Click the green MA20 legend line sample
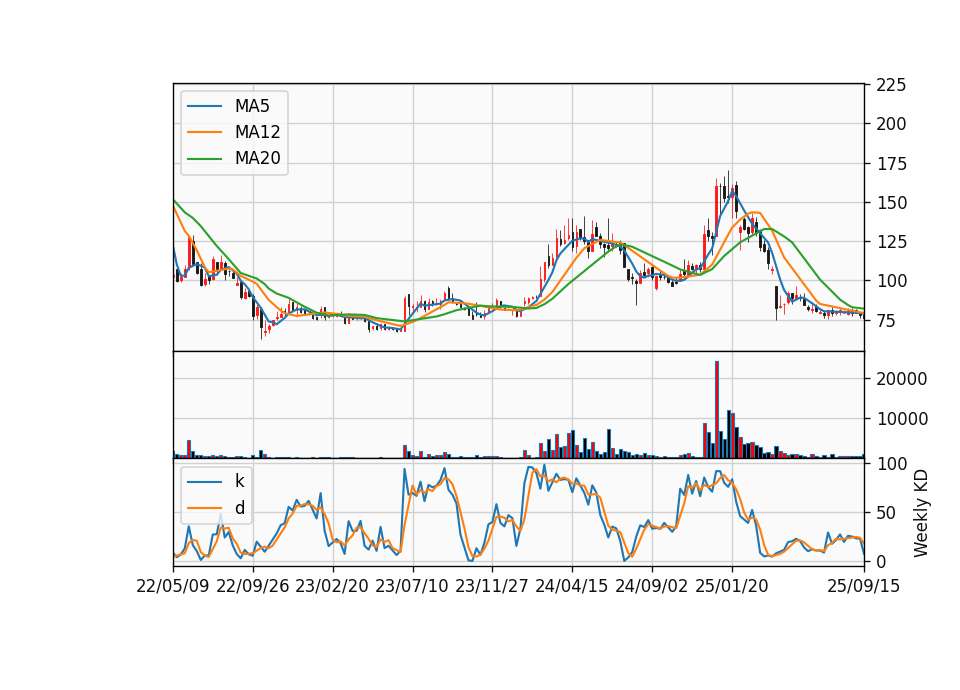This screenshot has width=960, height=690. click(x=204, y=159)
